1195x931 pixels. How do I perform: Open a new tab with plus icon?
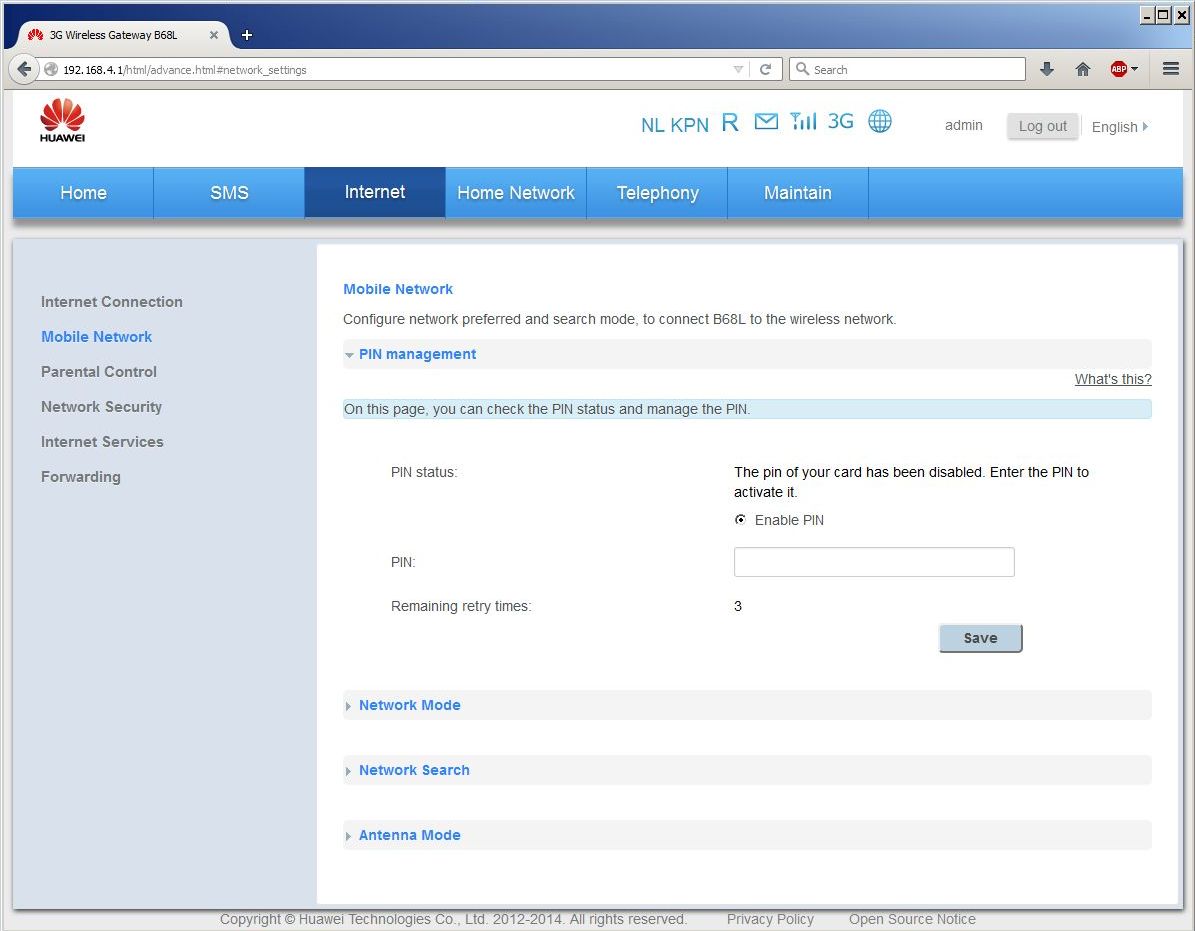pos(247,35)
